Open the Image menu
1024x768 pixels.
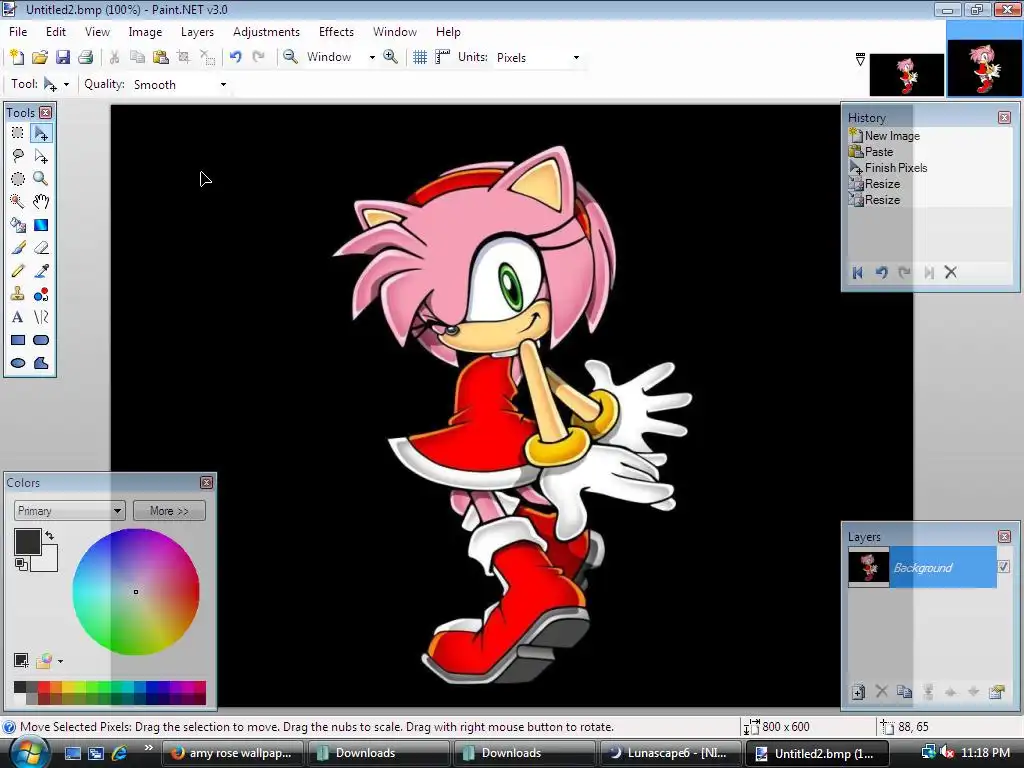[145, 31]
